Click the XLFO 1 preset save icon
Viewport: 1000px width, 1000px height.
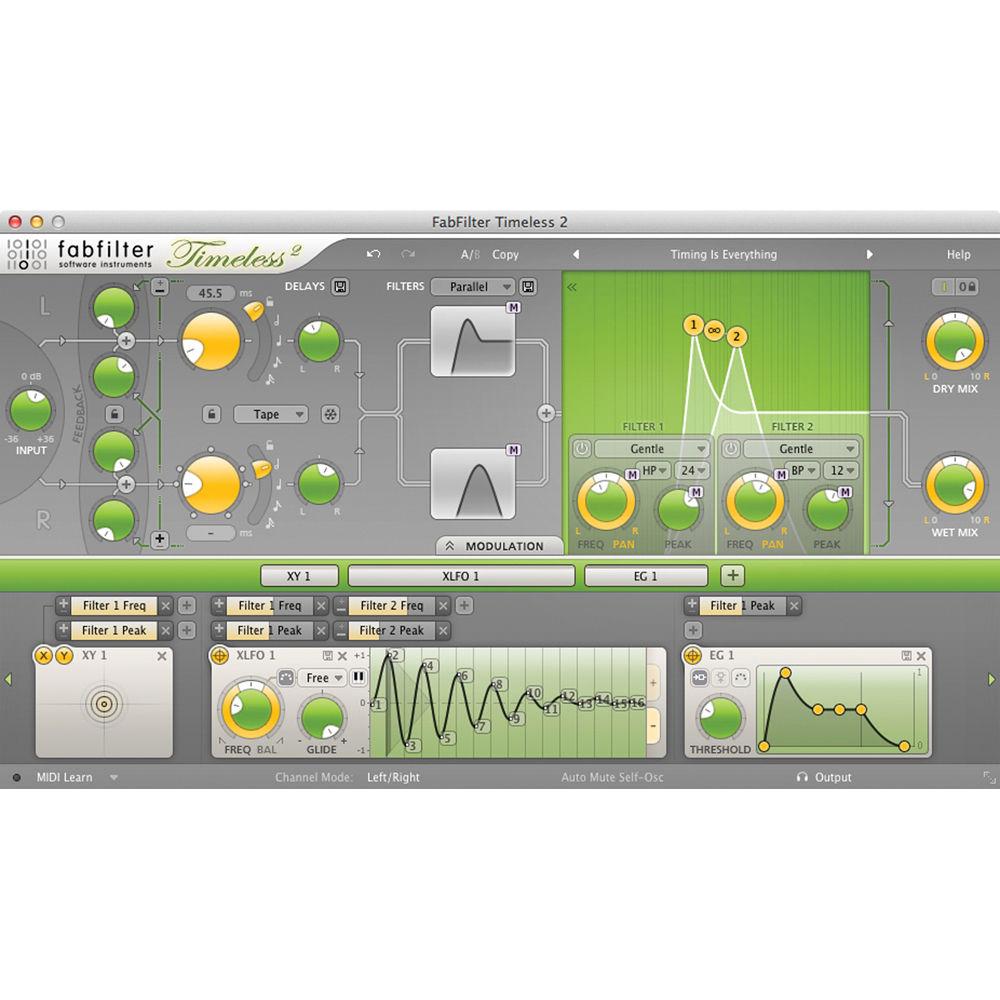pyautogui.click(x=330, y=657)
